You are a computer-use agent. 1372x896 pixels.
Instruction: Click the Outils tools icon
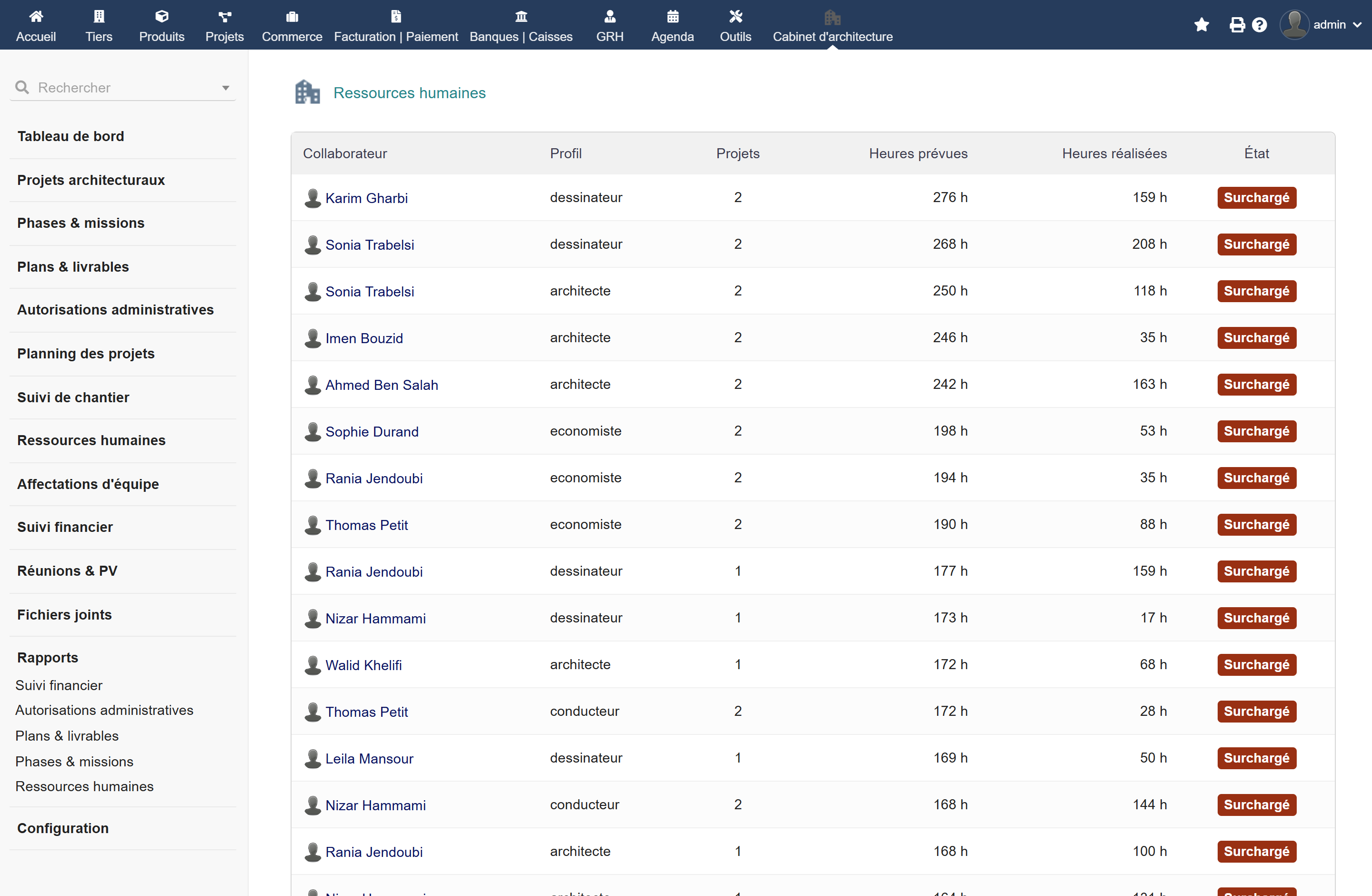coord(736,16)
